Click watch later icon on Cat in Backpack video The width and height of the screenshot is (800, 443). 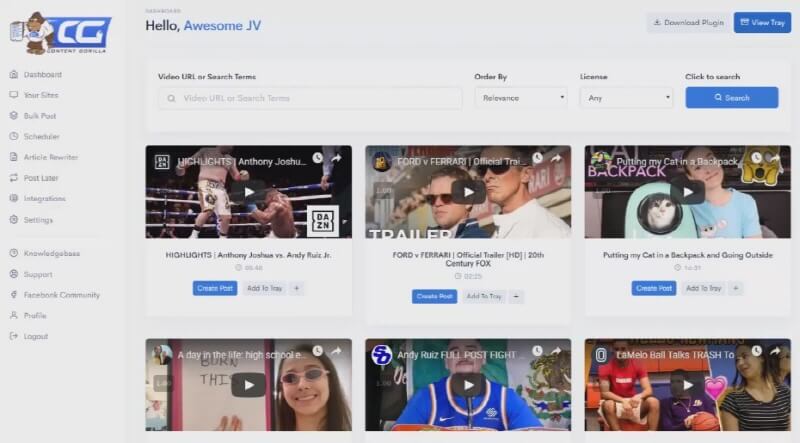pos(757,158)
